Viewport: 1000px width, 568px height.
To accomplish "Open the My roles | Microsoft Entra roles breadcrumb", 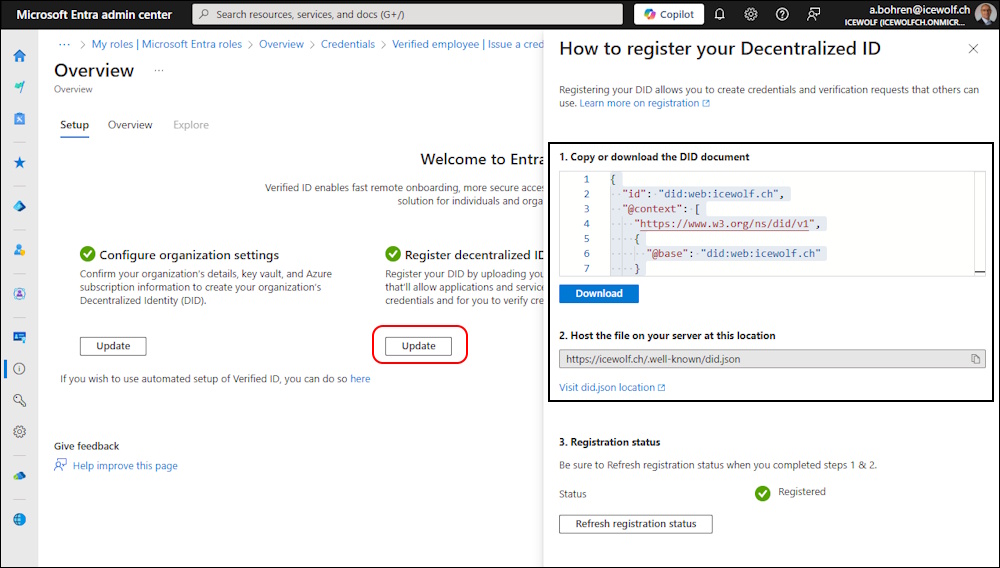I will (x=167, y=44).
